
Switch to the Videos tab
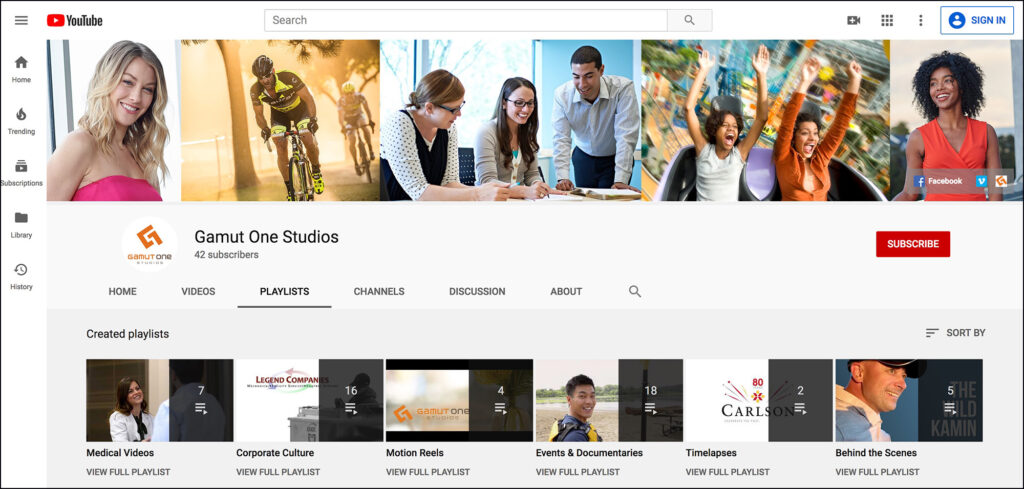pos(198,292)
